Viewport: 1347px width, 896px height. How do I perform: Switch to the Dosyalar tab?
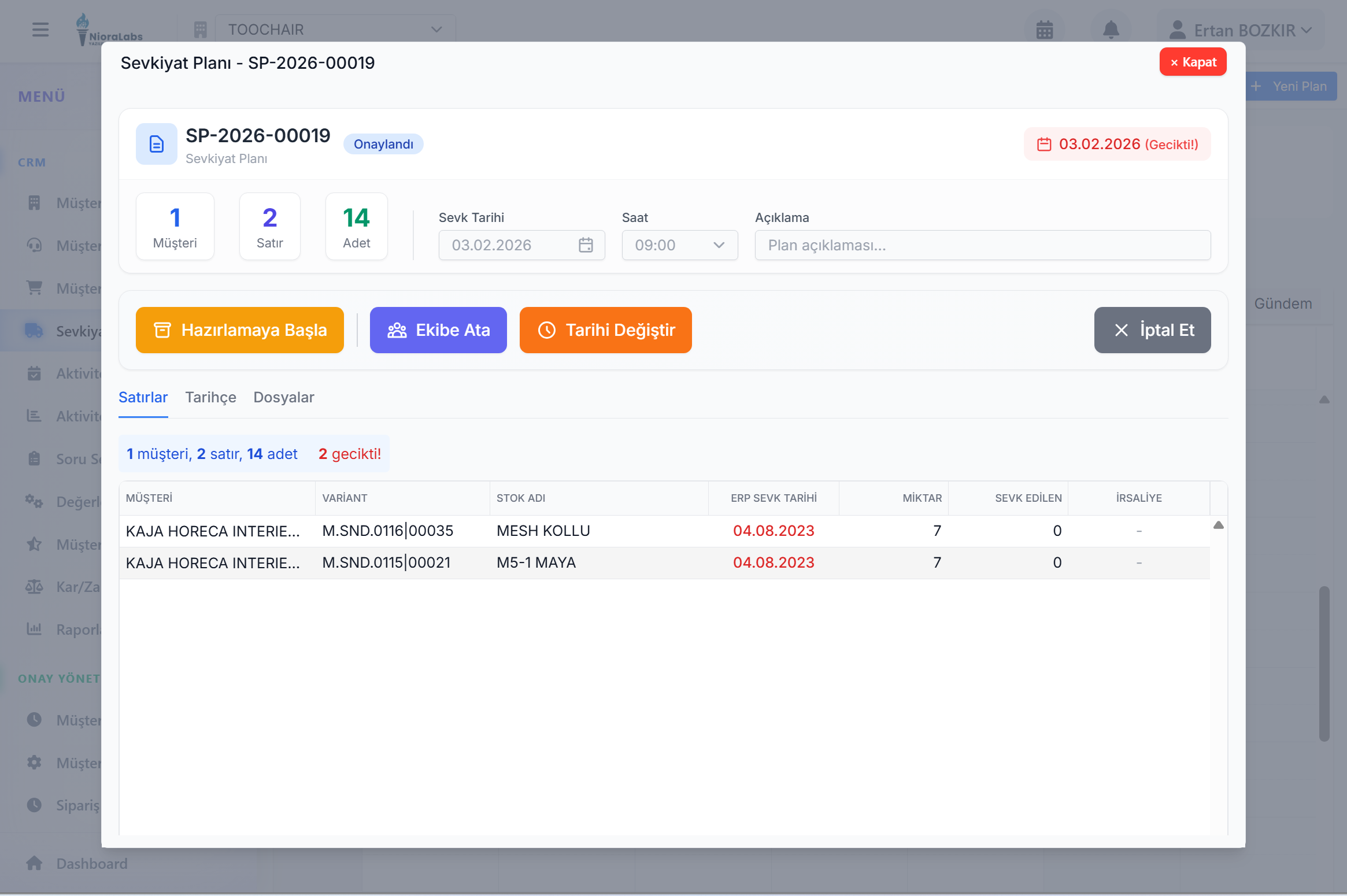(x=283, y=397)
